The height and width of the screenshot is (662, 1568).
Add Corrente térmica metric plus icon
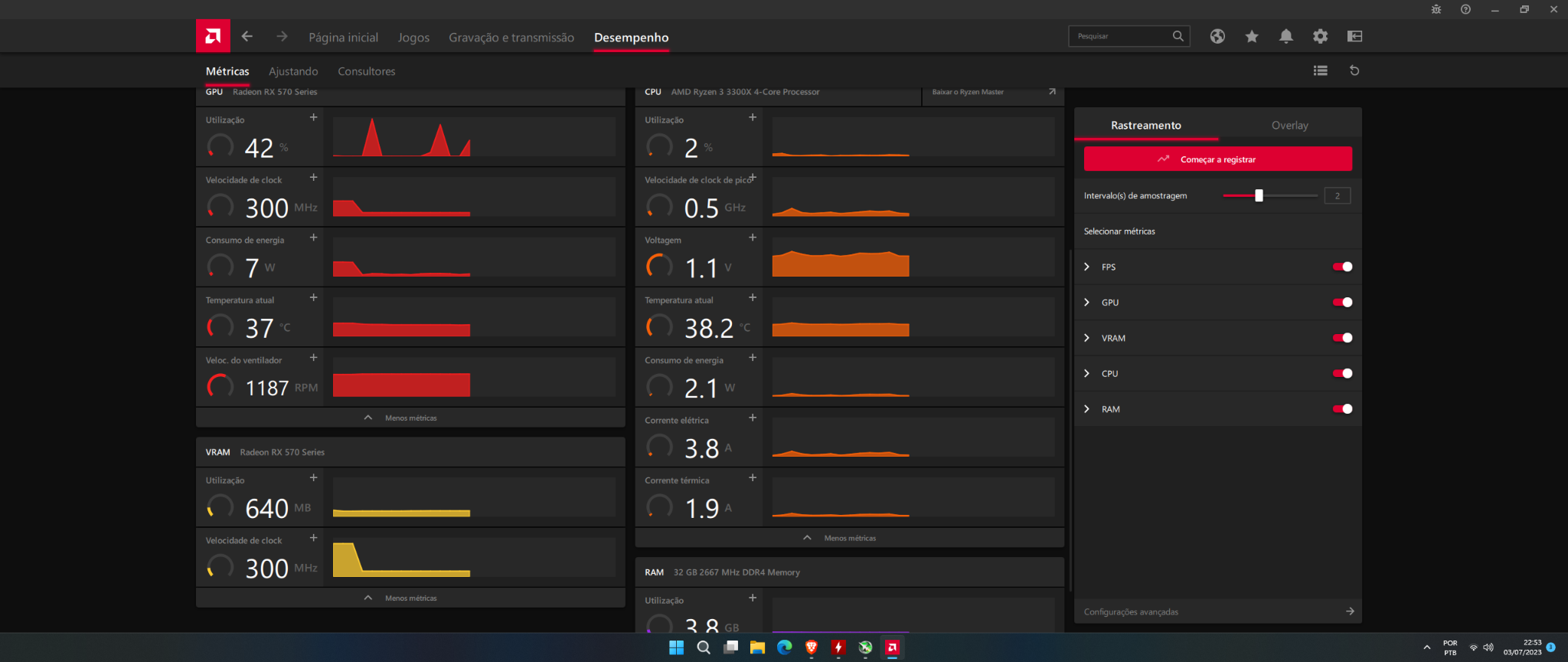pyautogui.click(x=753, y=477)
